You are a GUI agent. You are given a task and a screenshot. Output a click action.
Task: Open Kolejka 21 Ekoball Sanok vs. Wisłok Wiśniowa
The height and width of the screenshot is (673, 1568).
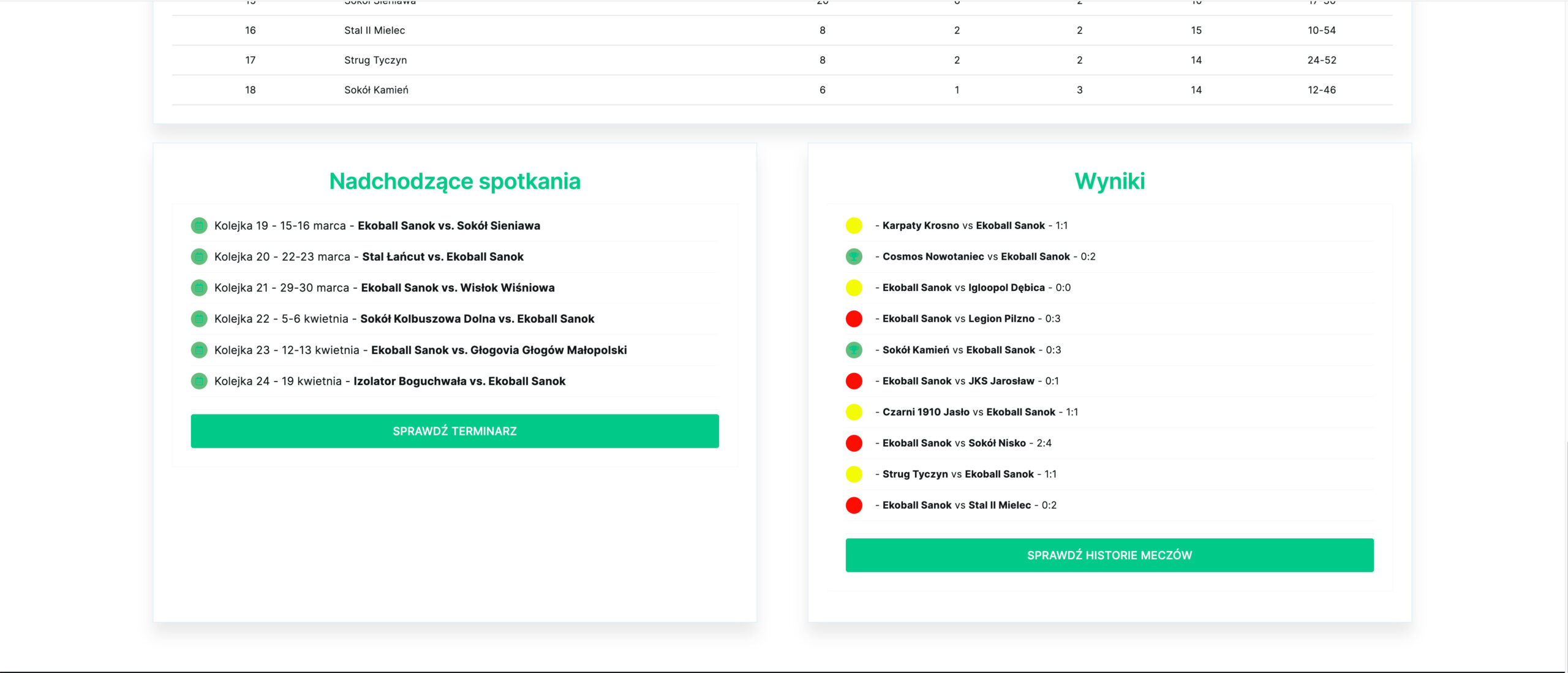click(457, 288)
